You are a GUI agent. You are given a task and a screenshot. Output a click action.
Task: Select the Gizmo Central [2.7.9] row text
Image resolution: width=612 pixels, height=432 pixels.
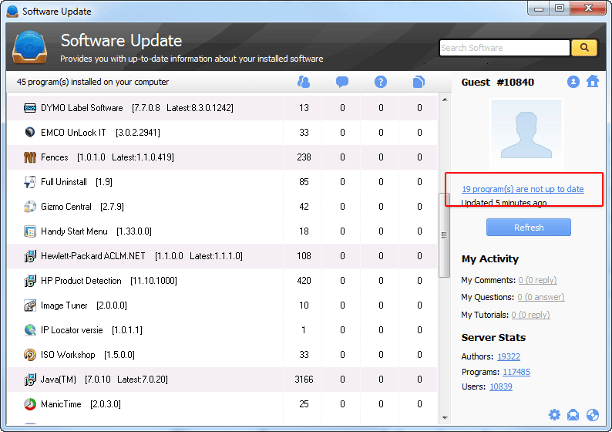(x=82, y=206)
